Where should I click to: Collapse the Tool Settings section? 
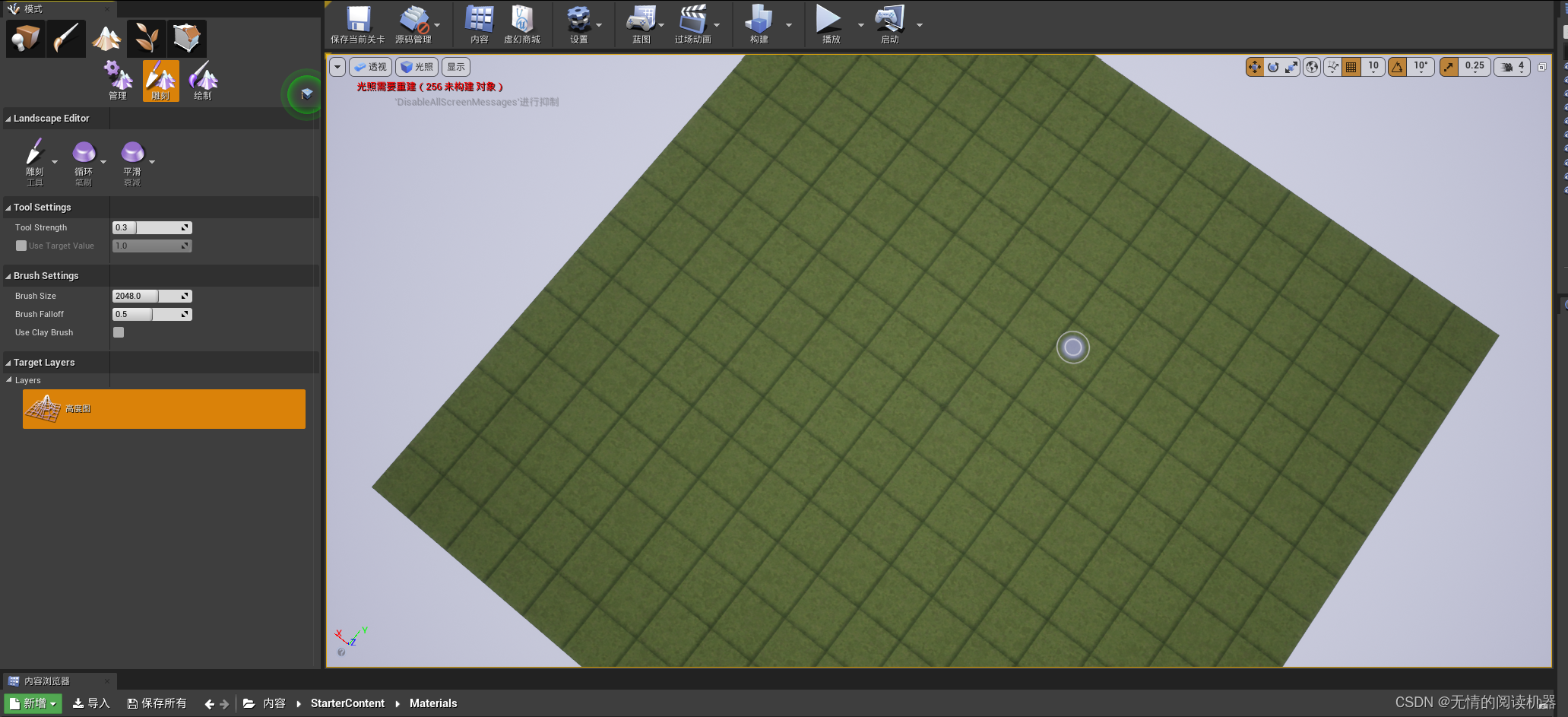tap(8, 208)
